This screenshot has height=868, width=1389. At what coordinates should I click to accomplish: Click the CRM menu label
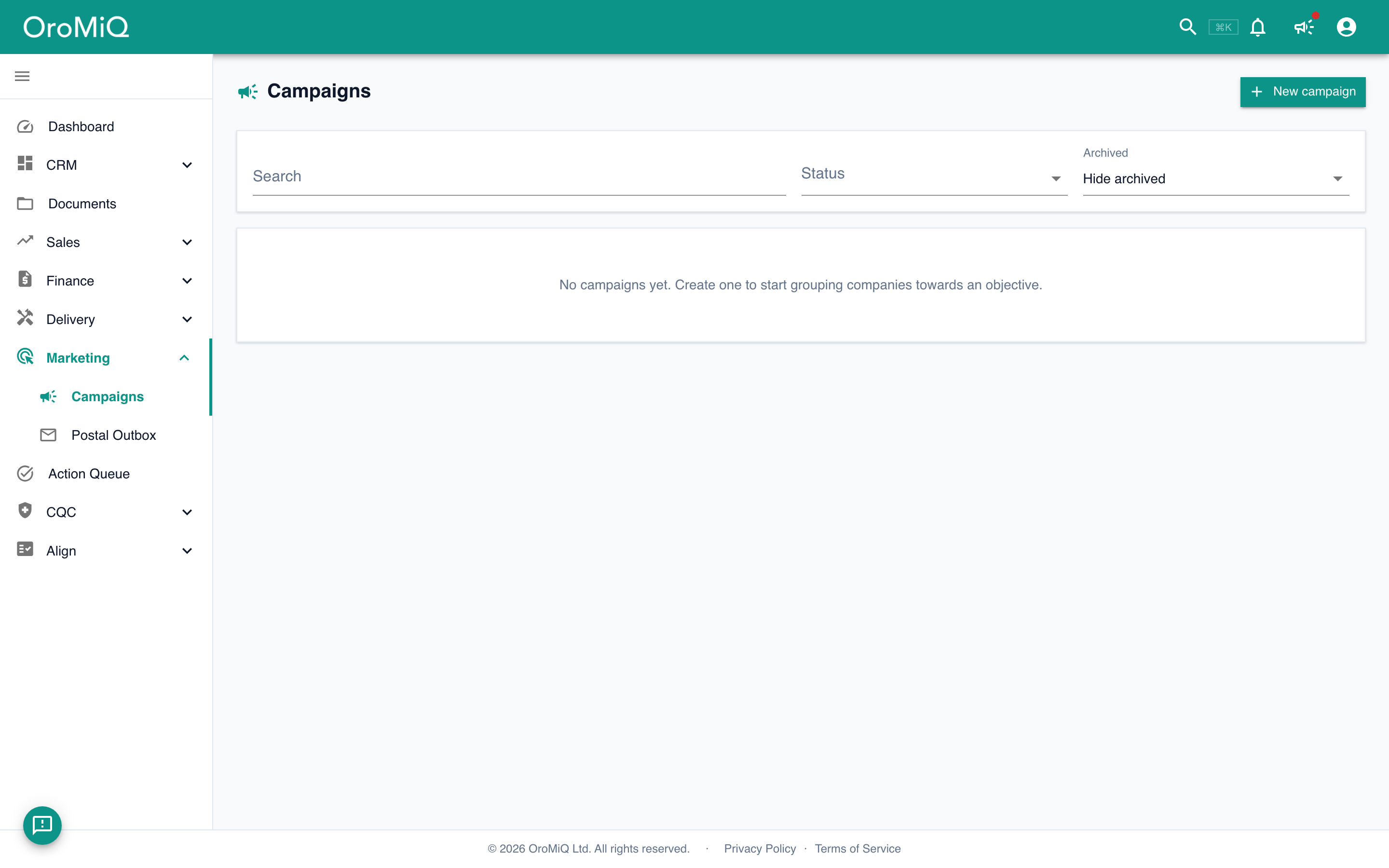click(61, 165)
